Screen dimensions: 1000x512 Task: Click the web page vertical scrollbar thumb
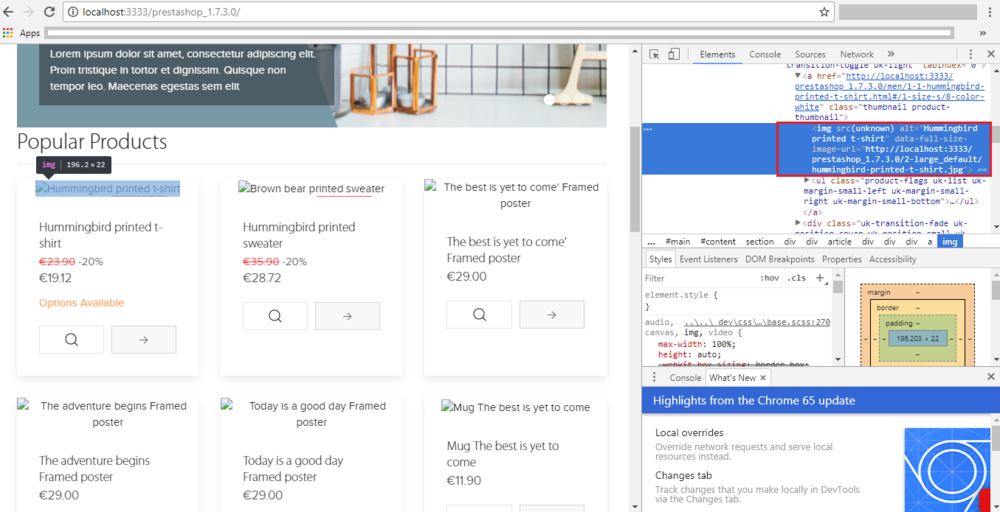click(x=635, y=179)
